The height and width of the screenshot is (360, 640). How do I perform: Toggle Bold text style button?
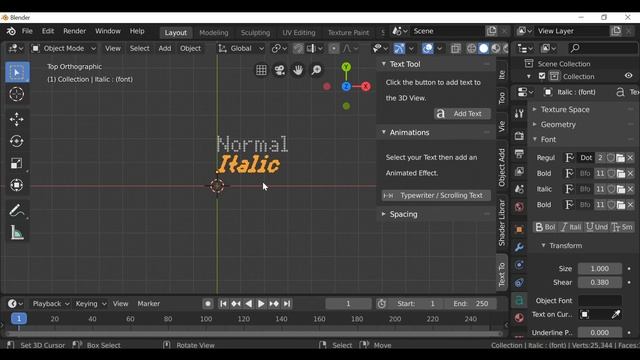[x=545, y=227]
